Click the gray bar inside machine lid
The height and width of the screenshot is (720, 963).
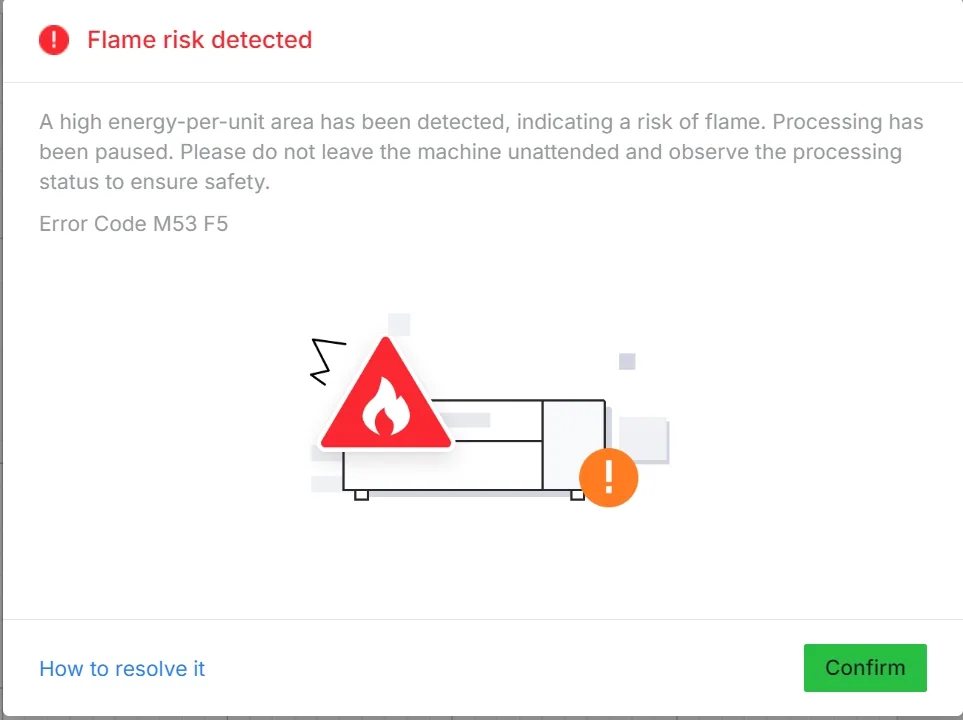tap(466, 420)
